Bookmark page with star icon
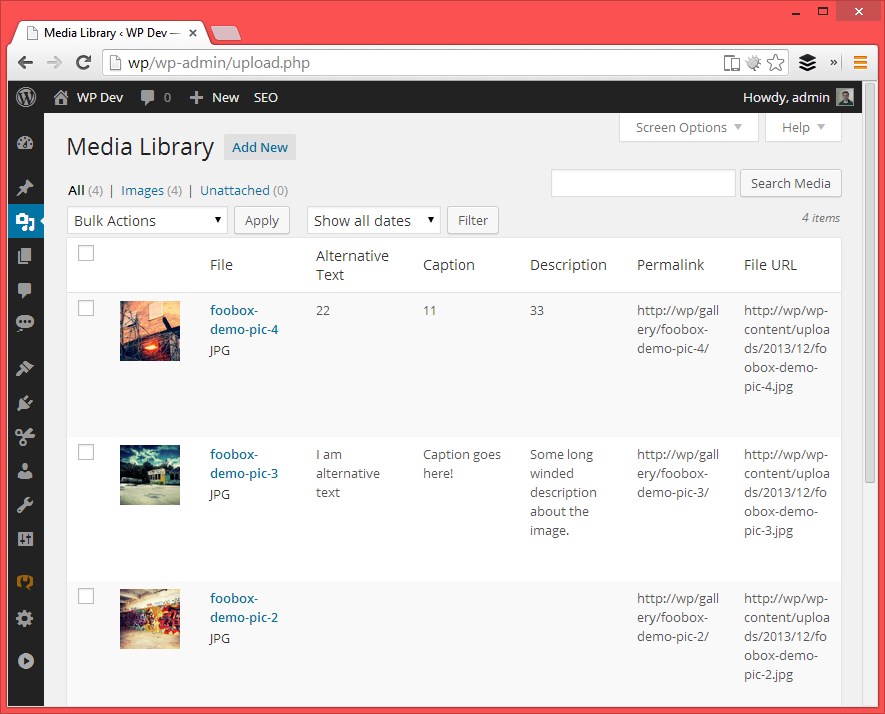885x714 pixels. click(x=776, y=63)
